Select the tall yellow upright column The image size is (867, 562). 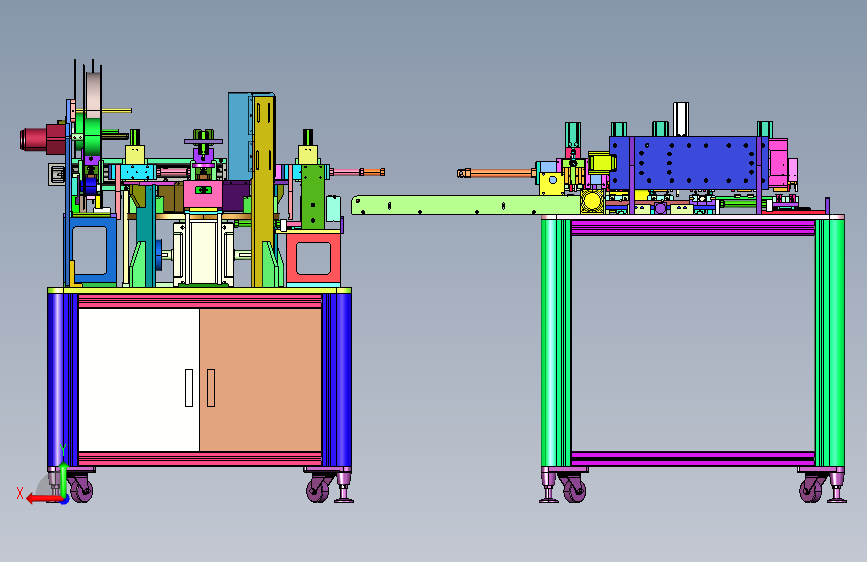pyautogui.click(x=264, y=191)
